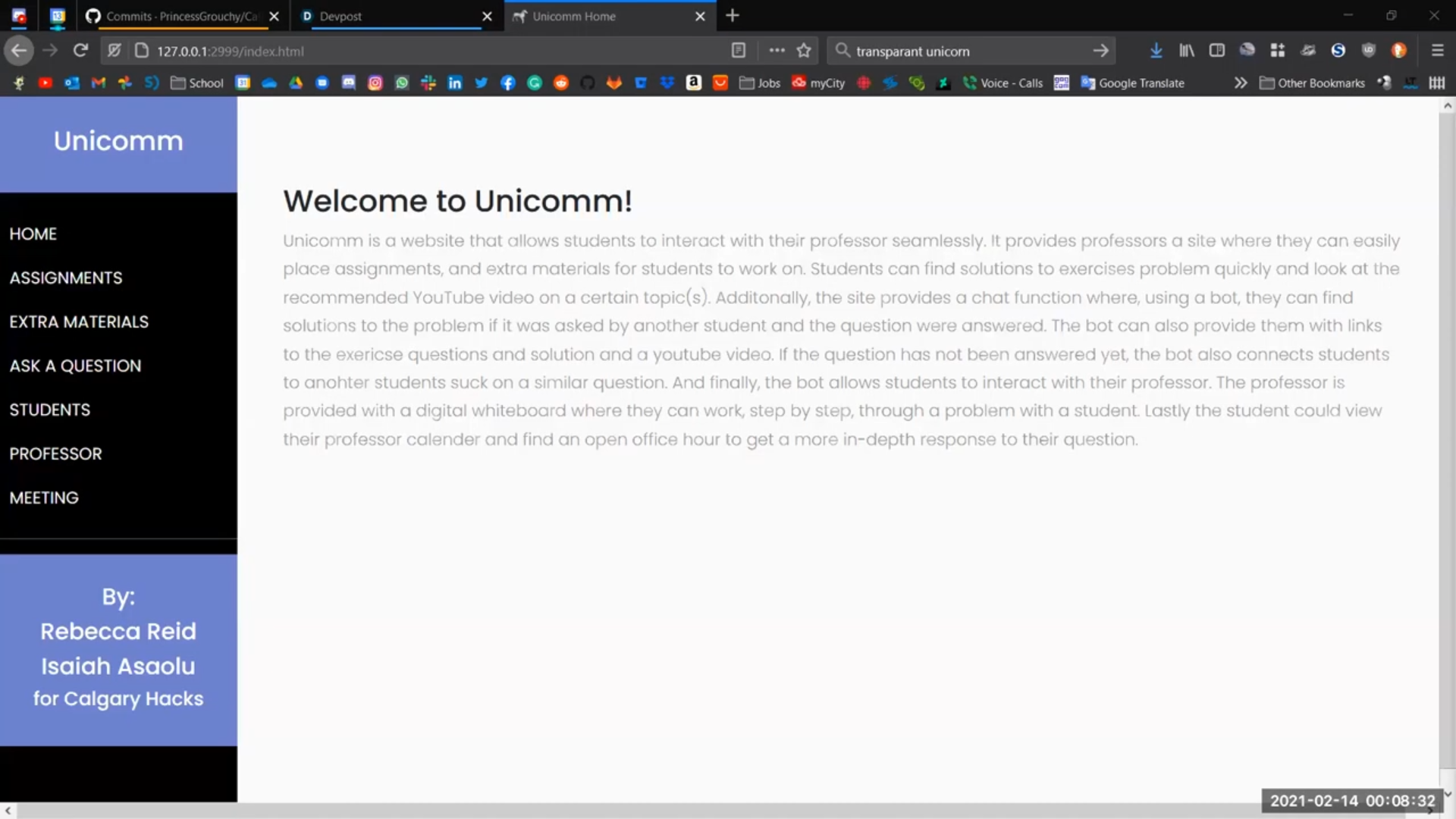Screen dimensions: 1456x819
Task: Open the Amazon bookmark icon
Action: point(693,83)
